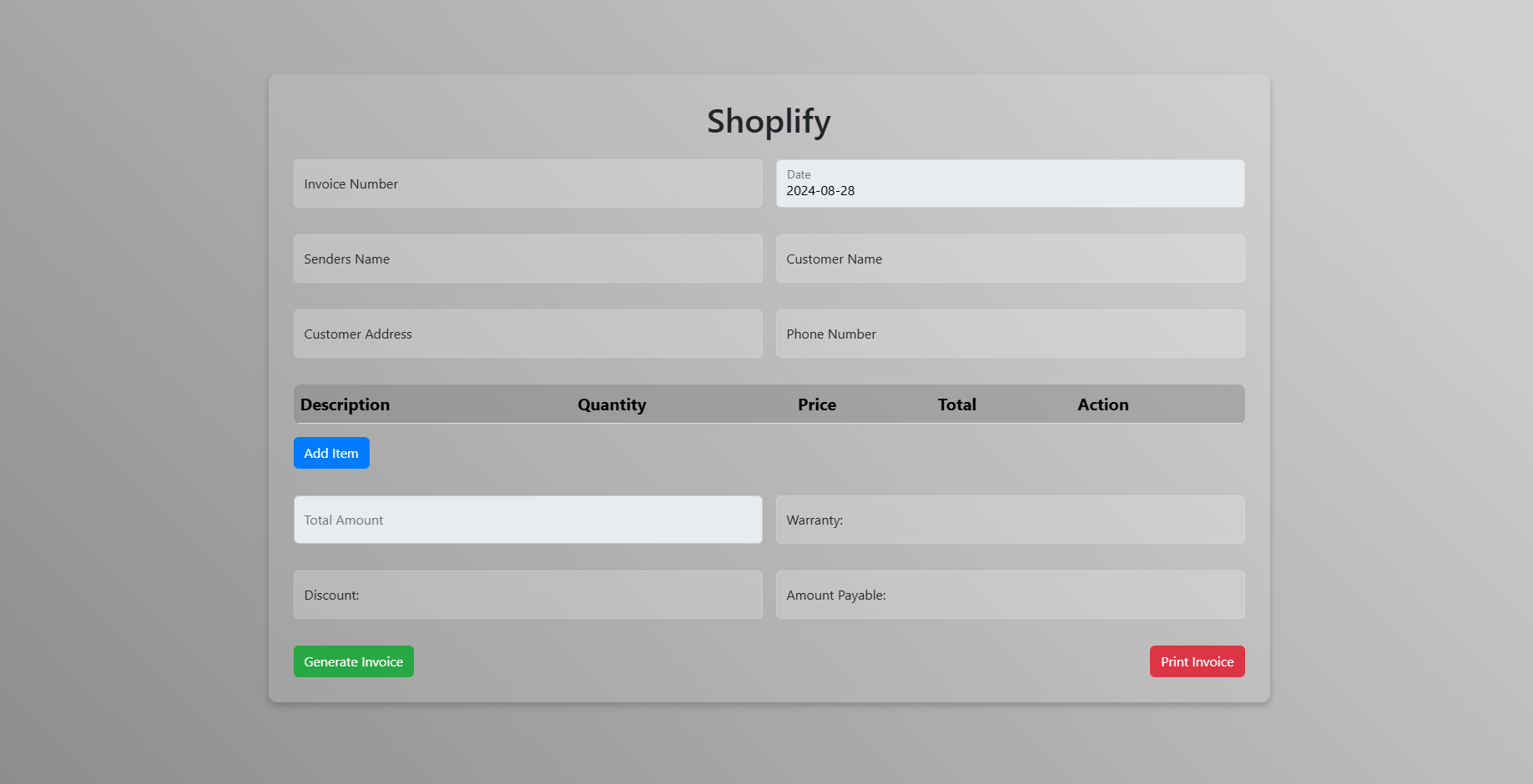The width and height of the screenshot is (1533, 784).
Task: Click the Total column header
Action: click(956, 405)
